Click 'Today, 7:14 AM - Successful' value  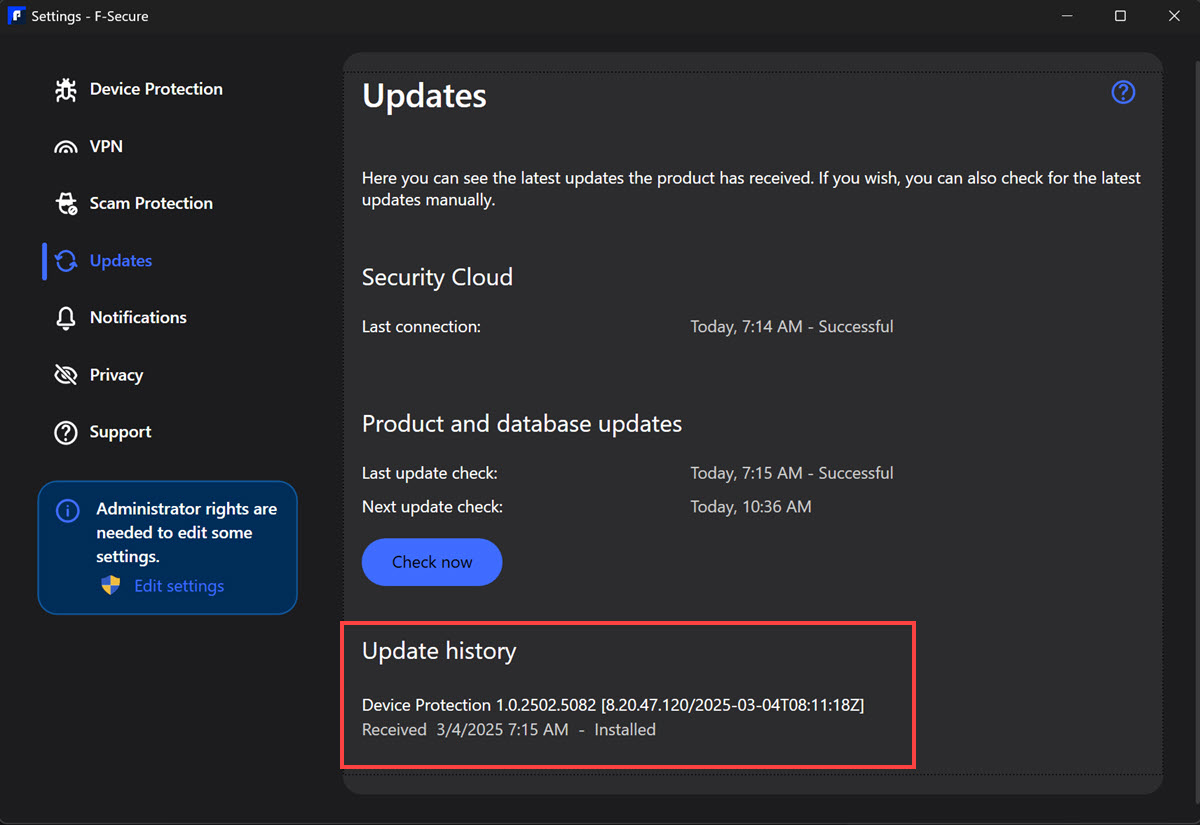(x=792, y=326)
